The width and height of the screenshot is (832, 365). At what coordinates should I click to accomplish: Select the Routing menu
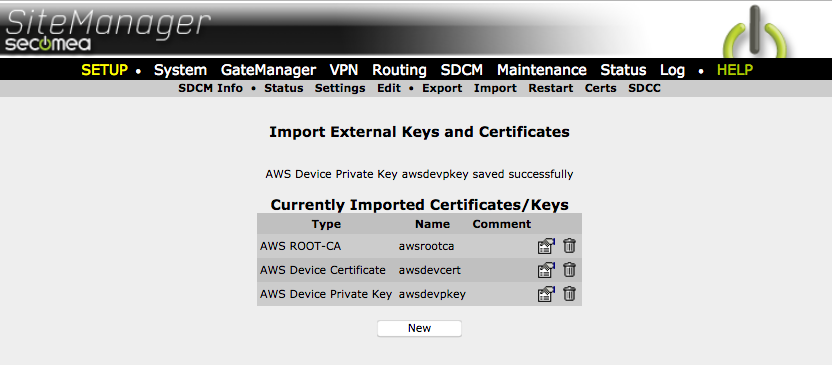[400, 70]
